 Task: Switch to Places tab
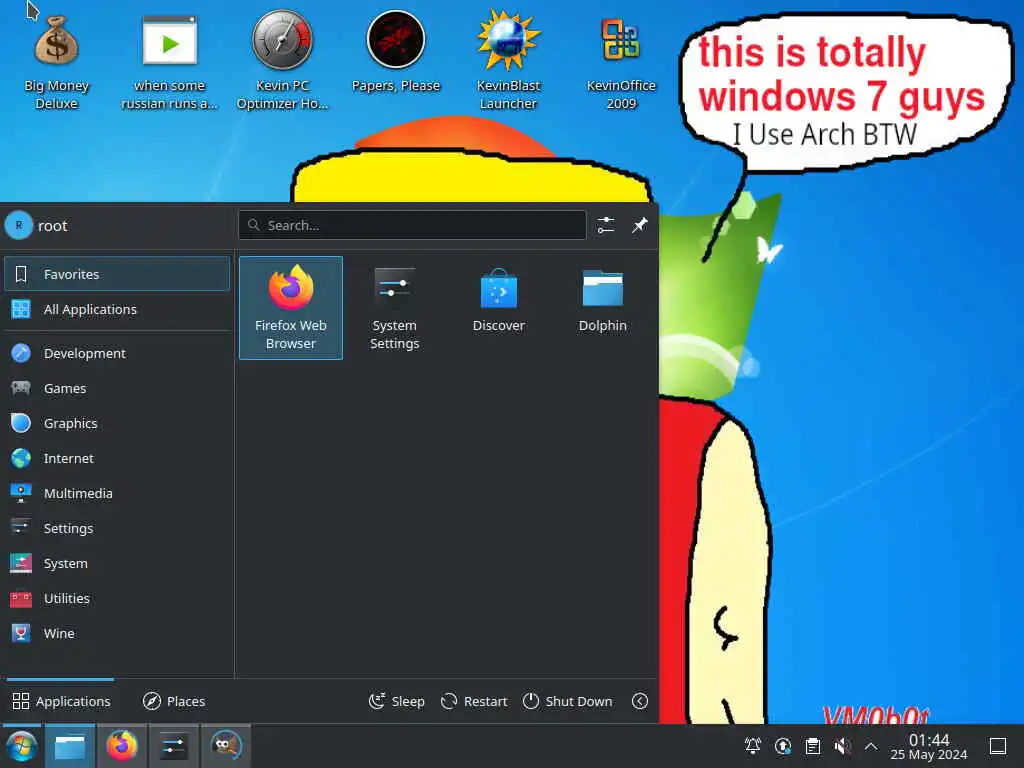[174, 701]
